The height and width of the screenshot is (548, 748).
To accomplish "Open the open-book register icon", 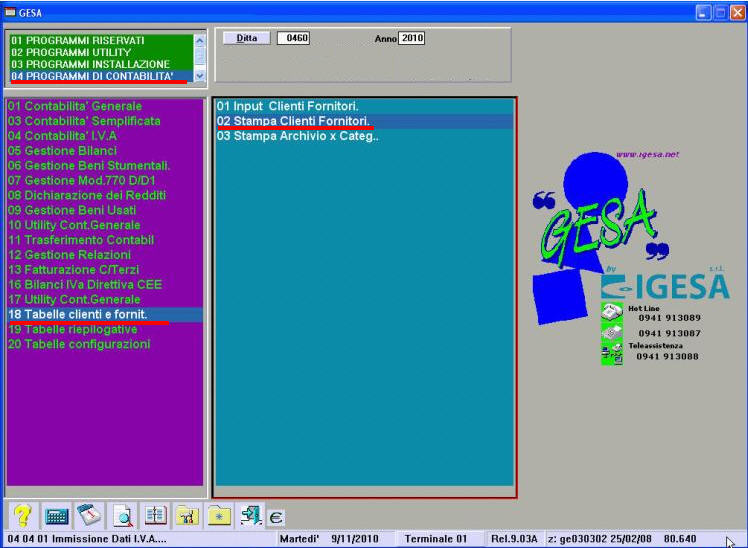I will click(156, 516).
